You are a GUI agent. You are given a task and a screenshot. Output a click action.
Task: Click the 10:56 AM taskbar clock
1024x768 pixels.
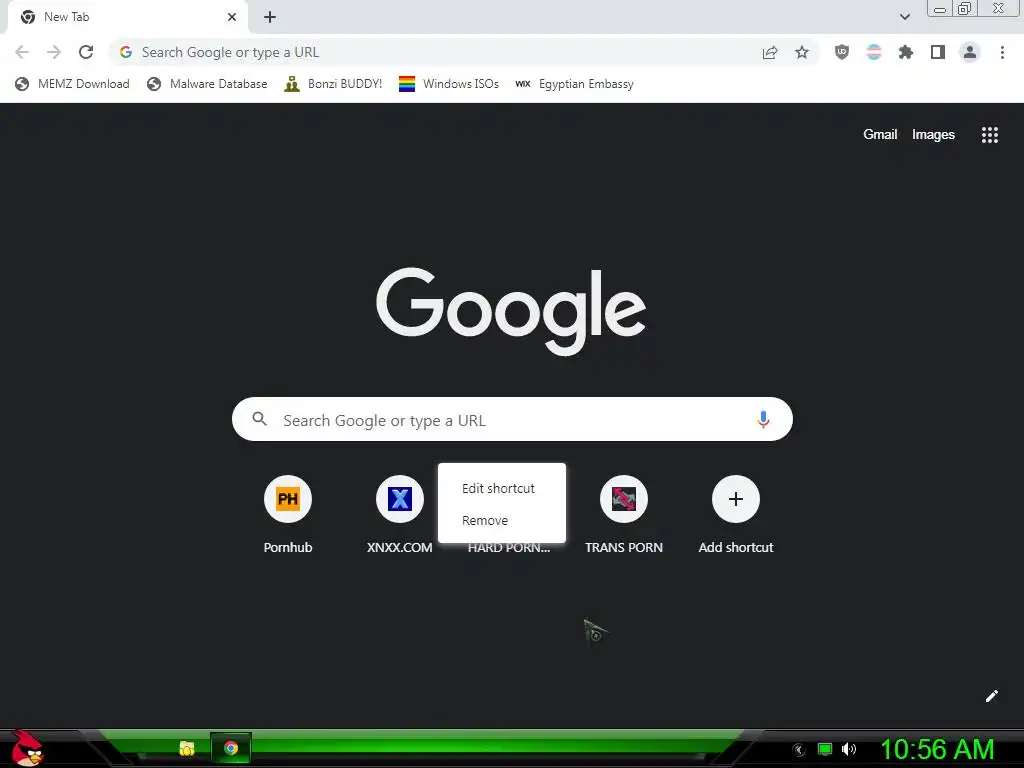(x=937, y=749)
